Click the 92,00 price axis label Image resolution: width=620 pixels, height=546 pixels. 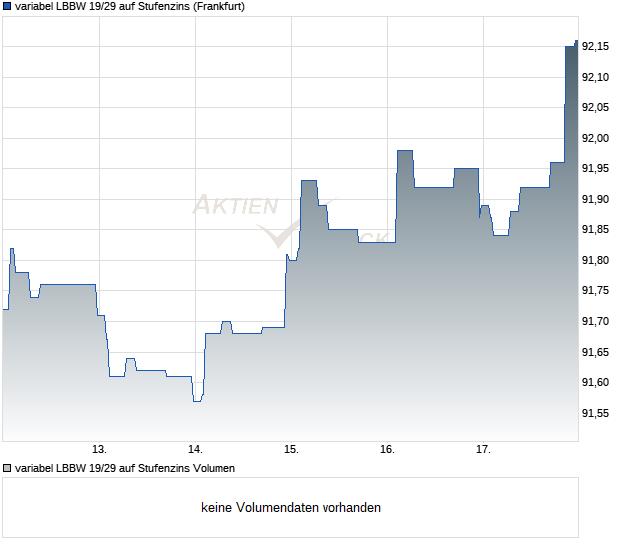click(595, 138)
